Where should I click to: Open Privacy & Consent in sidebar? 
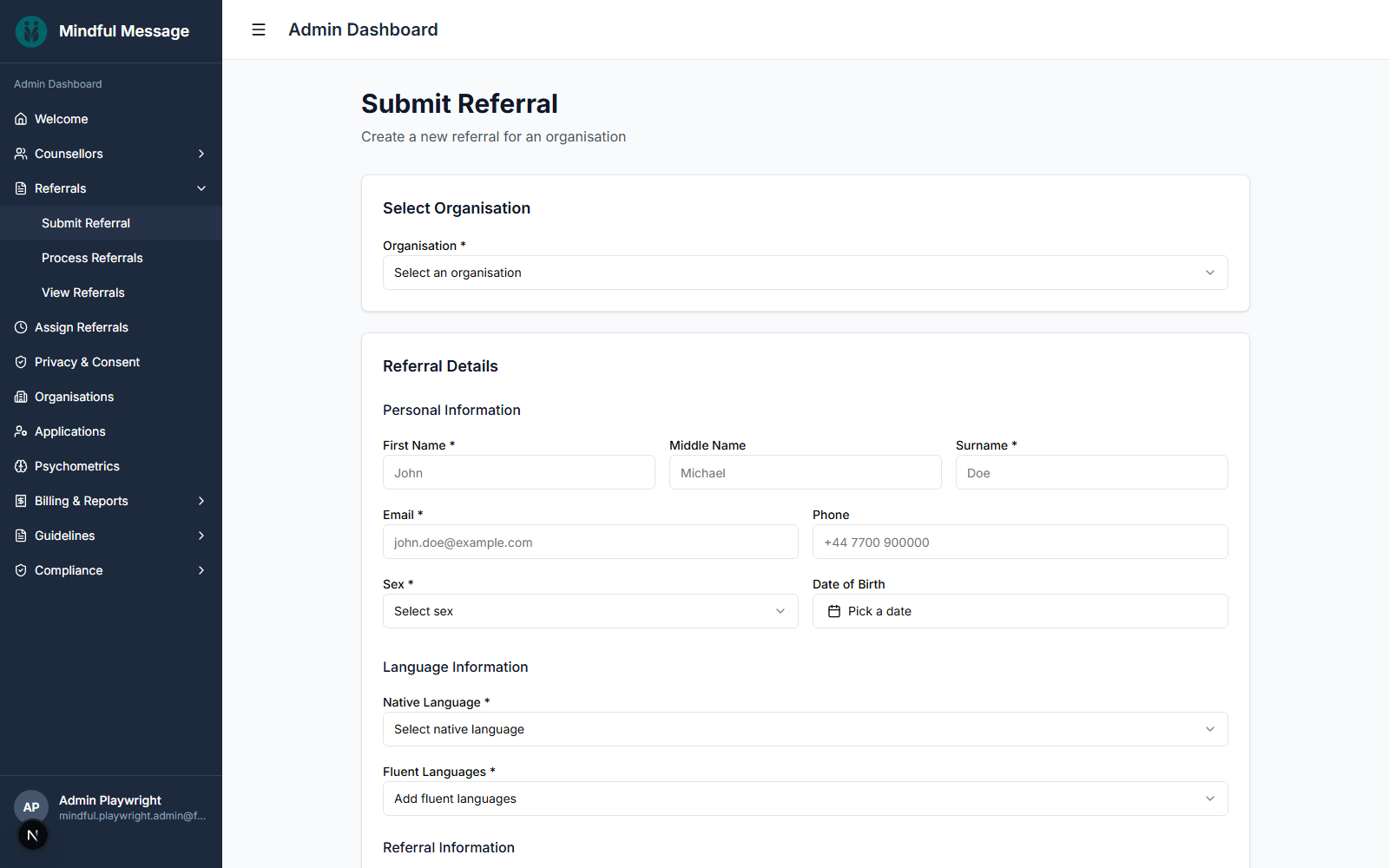point(111,362)
